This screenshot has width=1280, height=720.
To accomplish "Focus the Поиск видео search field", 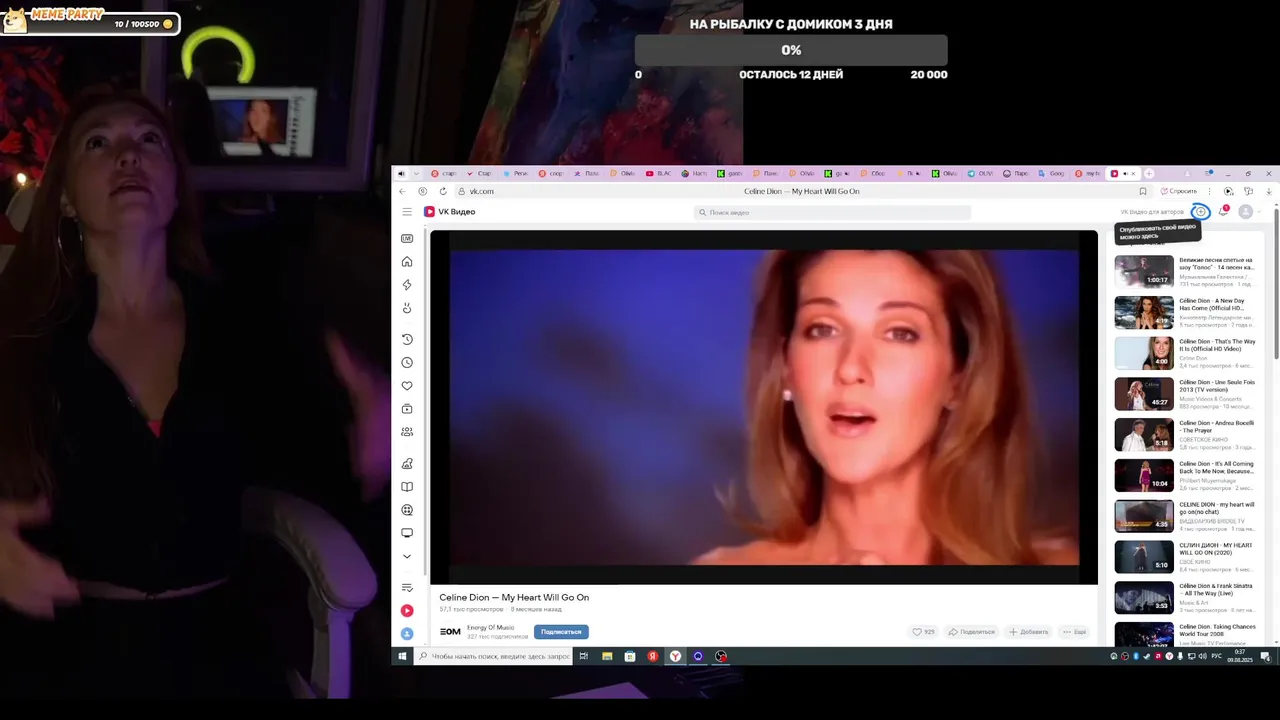I will (832, 212).
